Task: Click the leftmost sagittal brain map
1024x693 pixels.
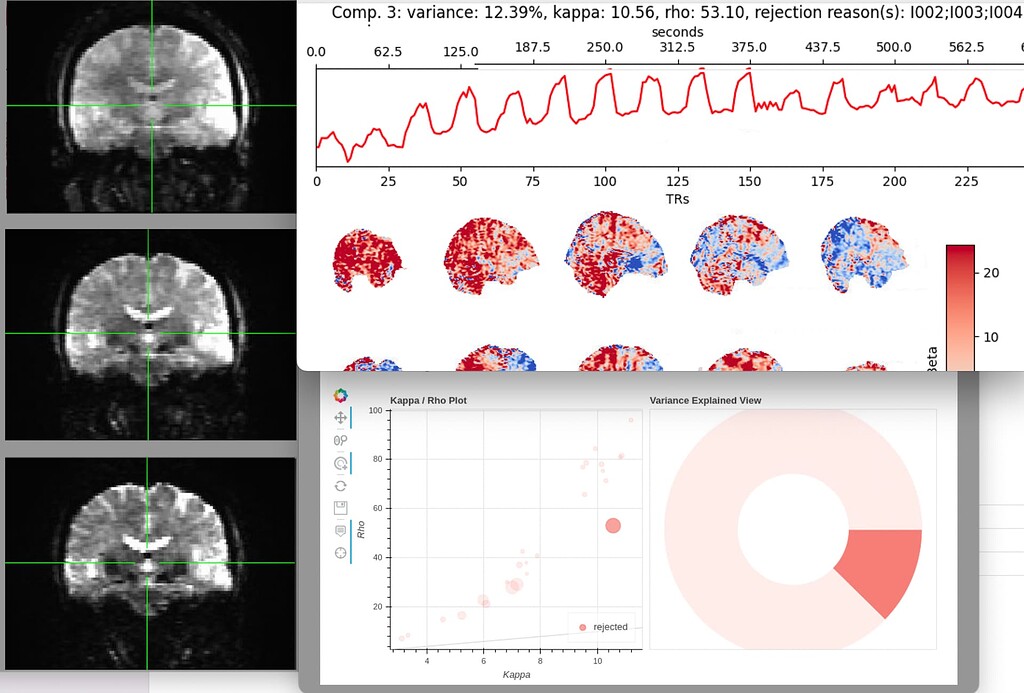Action: click(368, 255)
